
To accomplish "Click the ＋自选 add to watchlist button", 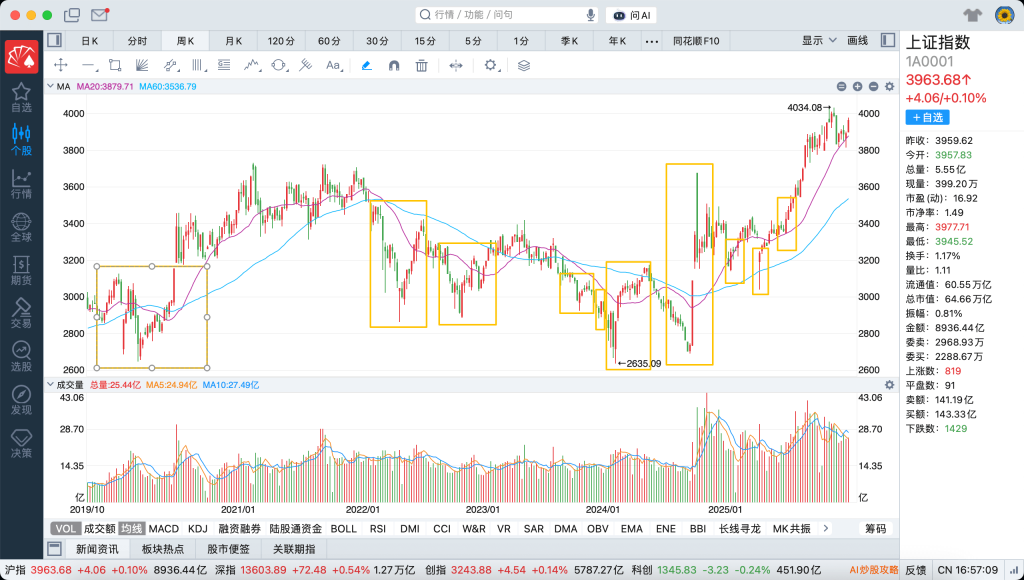I will tap(927, 118).
